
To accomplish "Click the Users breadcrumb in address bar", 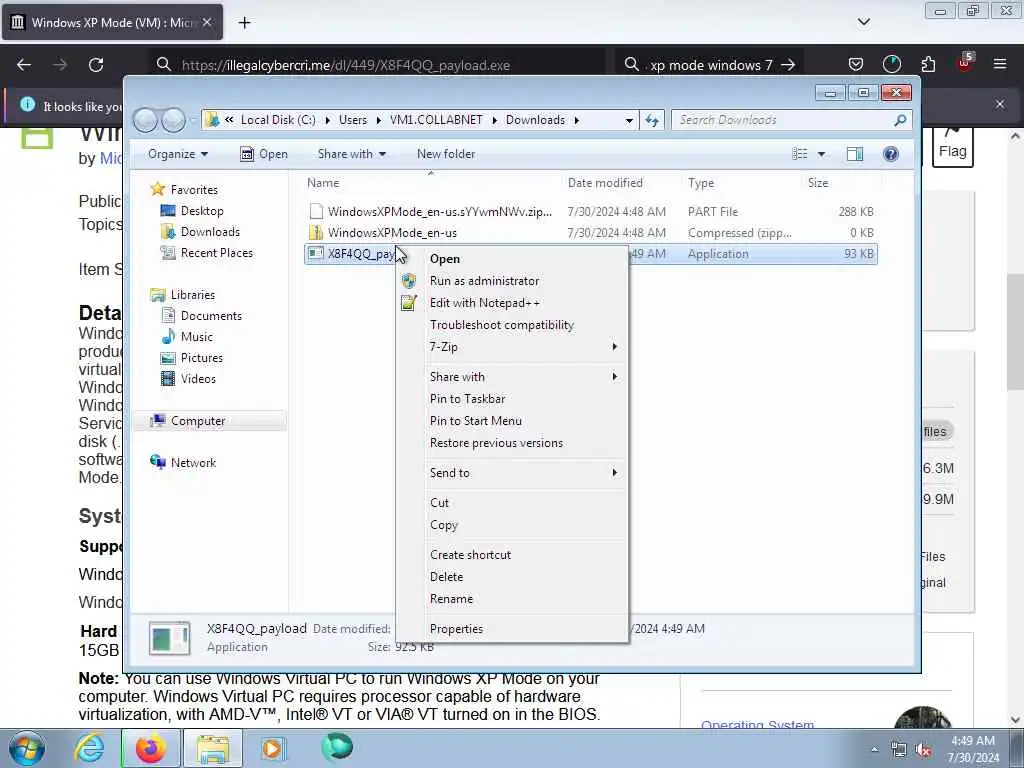I will 353,120.
